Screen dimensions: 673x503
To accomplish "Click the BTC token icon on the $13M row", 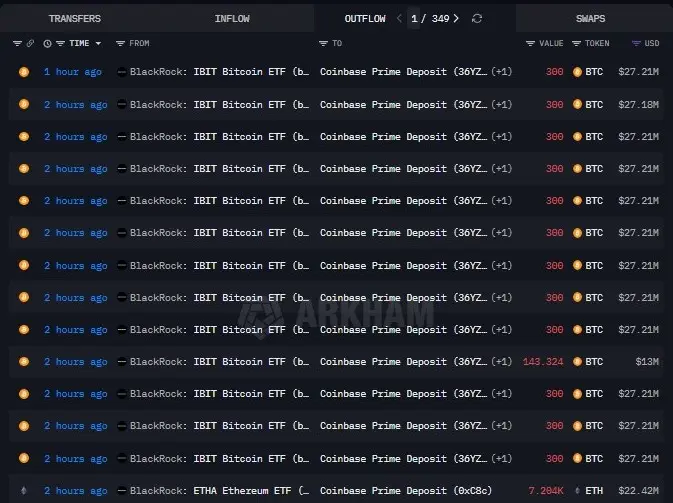I will pyautogui.click(x=577, y=361).
